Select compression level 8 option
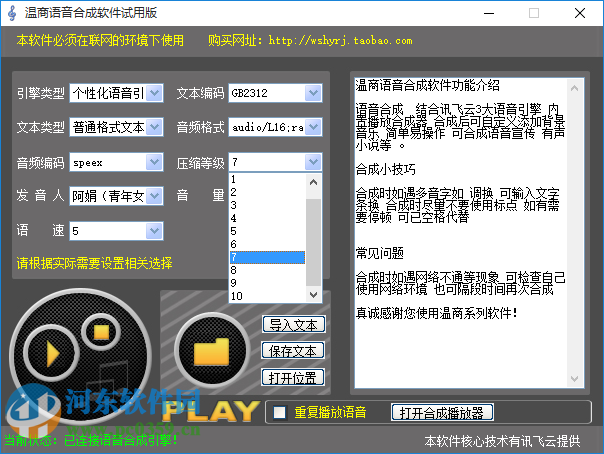 (267, 270)
